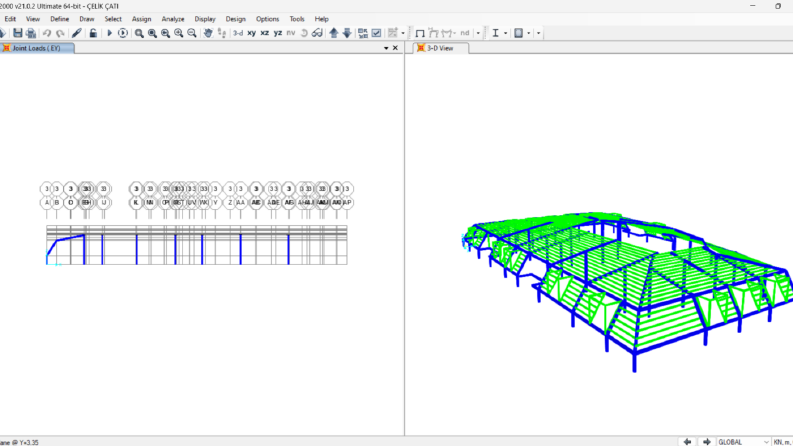The image size is (793, 446).
Task: Activate the Pan hand tool
Action: click(208, 33)
